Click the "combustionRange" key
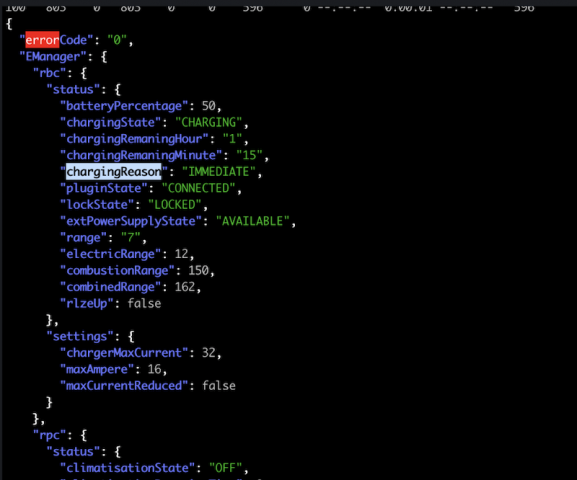 point(117,271)
